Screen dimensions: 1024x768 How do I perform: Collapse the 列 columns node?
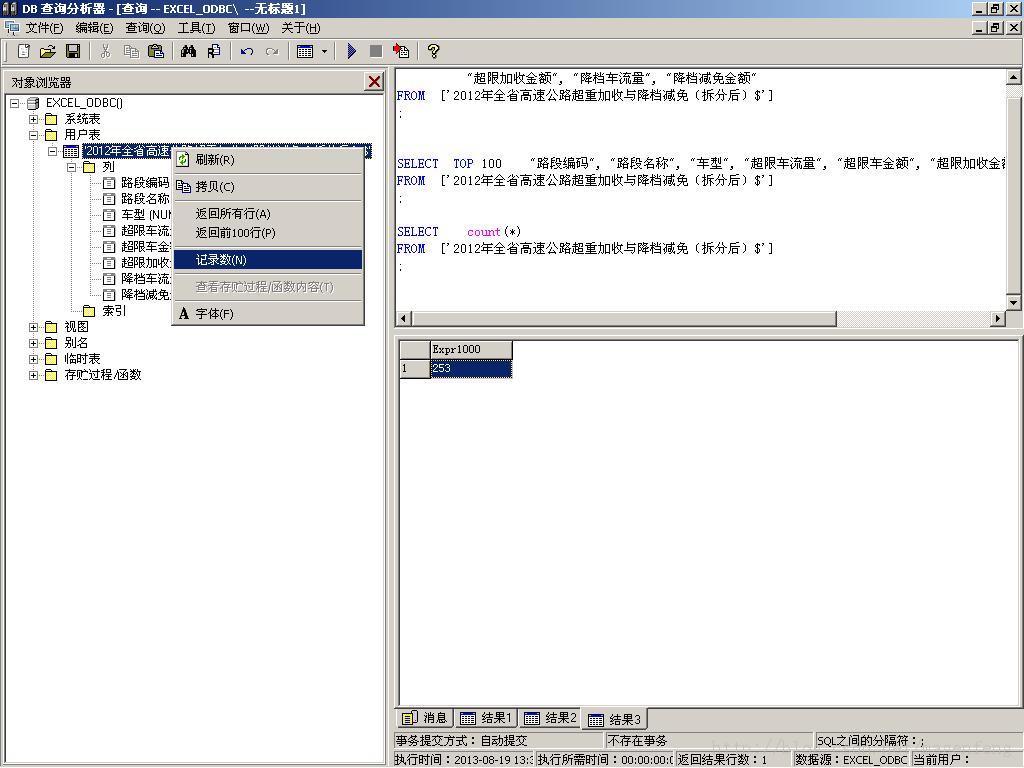point(71,167)
